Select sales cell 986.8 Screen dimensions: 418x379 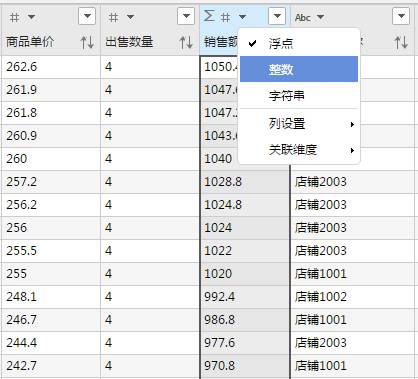[245, 320]
